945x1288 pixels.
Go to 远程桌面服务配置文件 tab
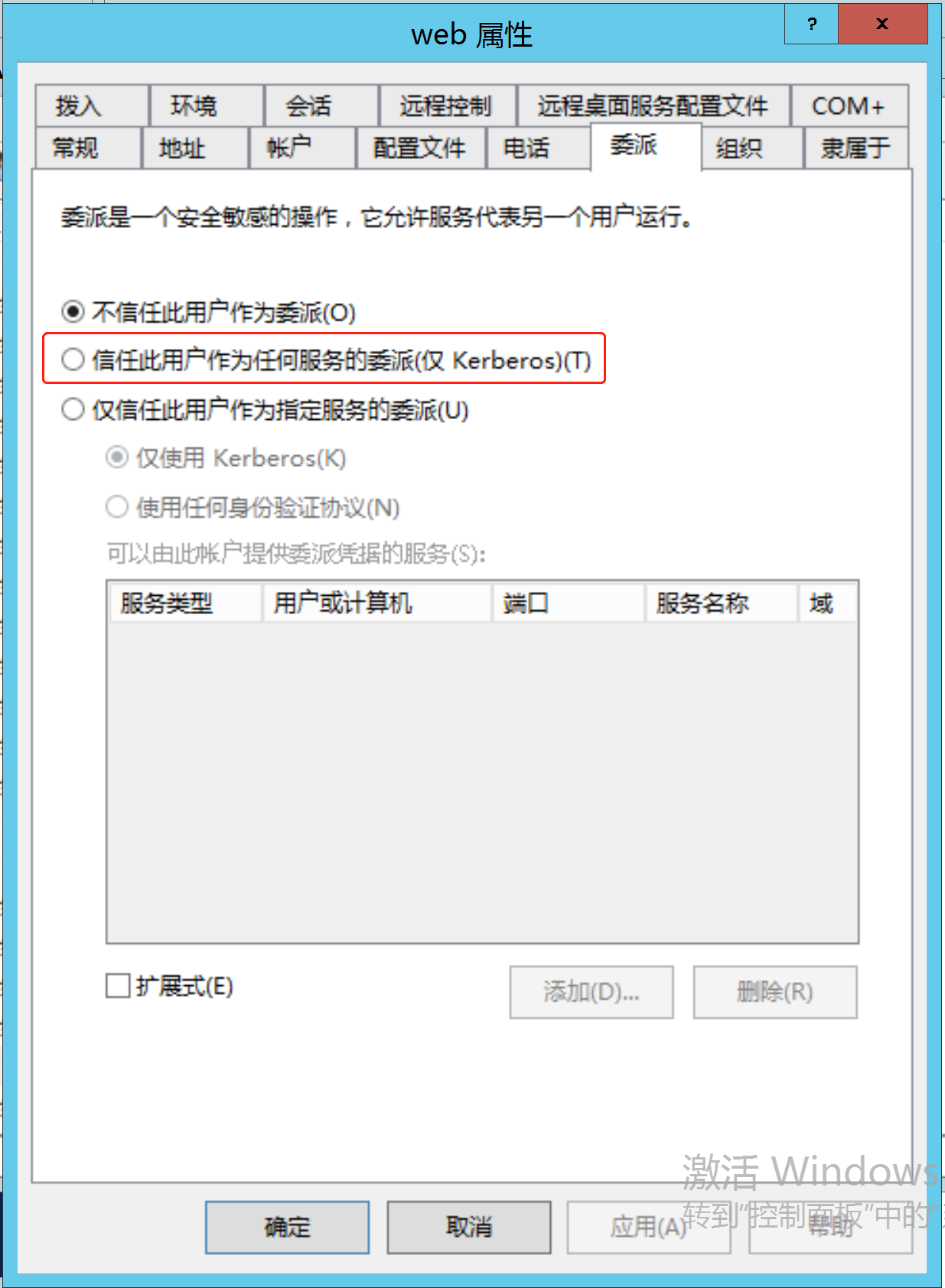653,106
